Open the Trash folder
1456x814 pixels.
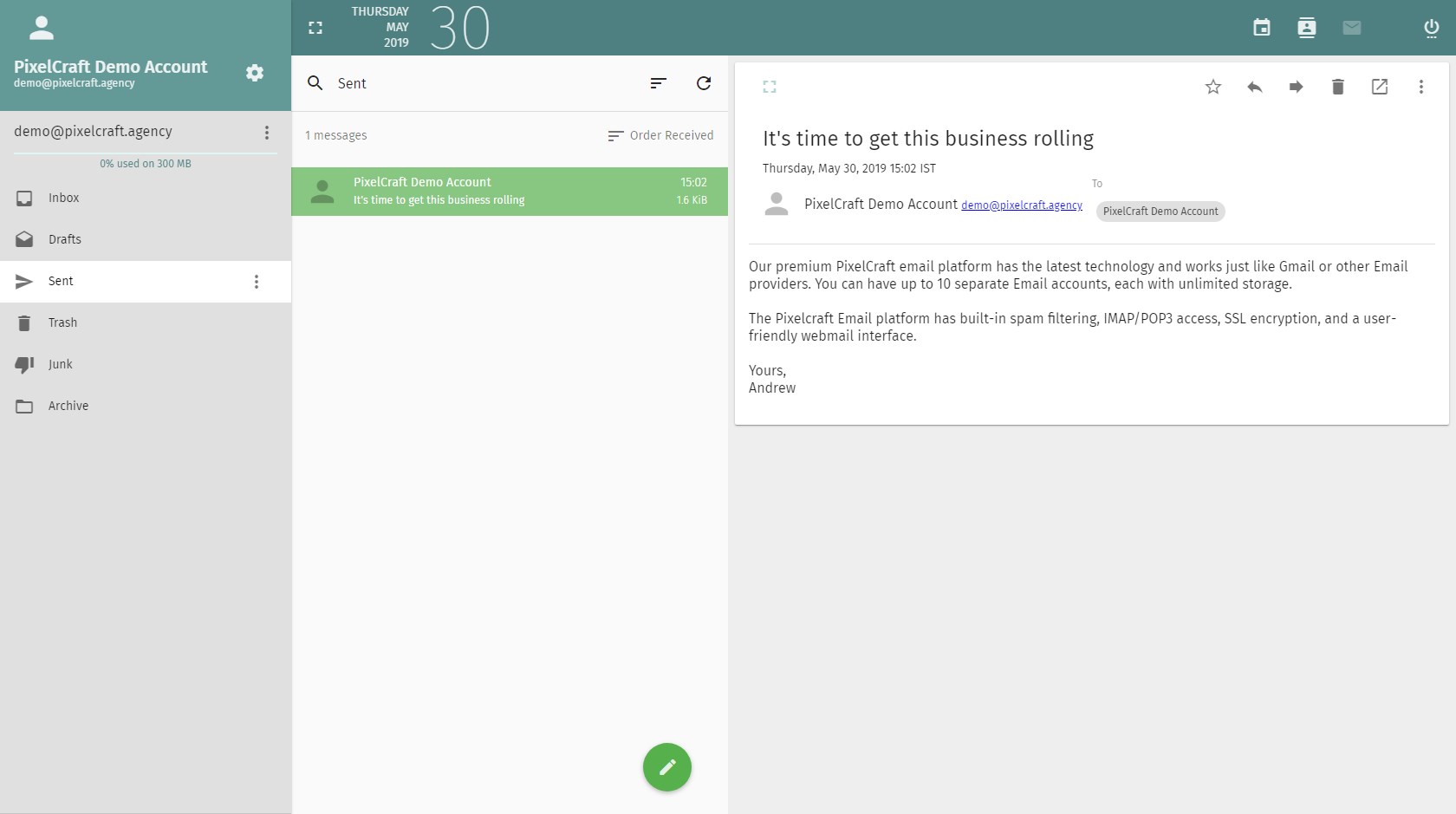click(x=146, y=323)
